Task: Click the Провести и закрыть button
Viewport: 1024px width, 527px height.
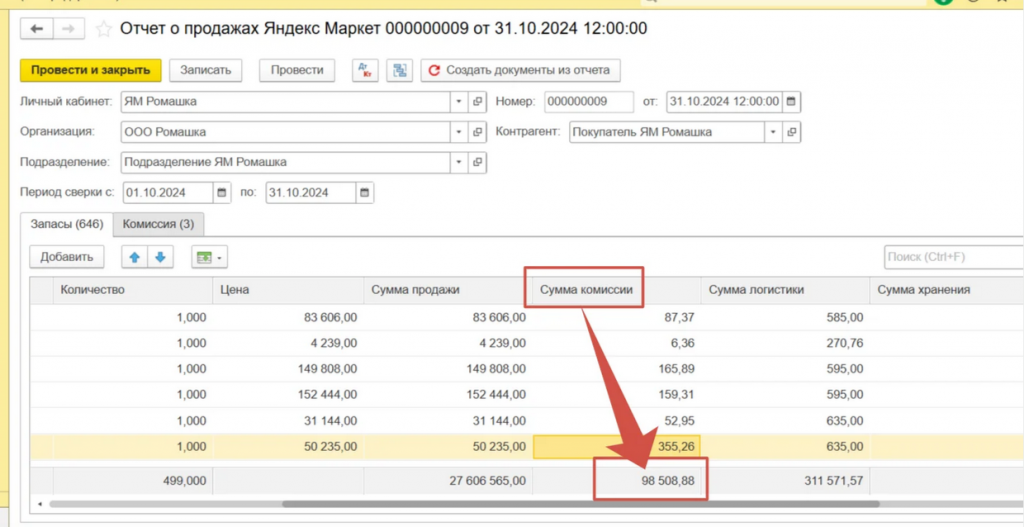Action: tap(90, 70)
